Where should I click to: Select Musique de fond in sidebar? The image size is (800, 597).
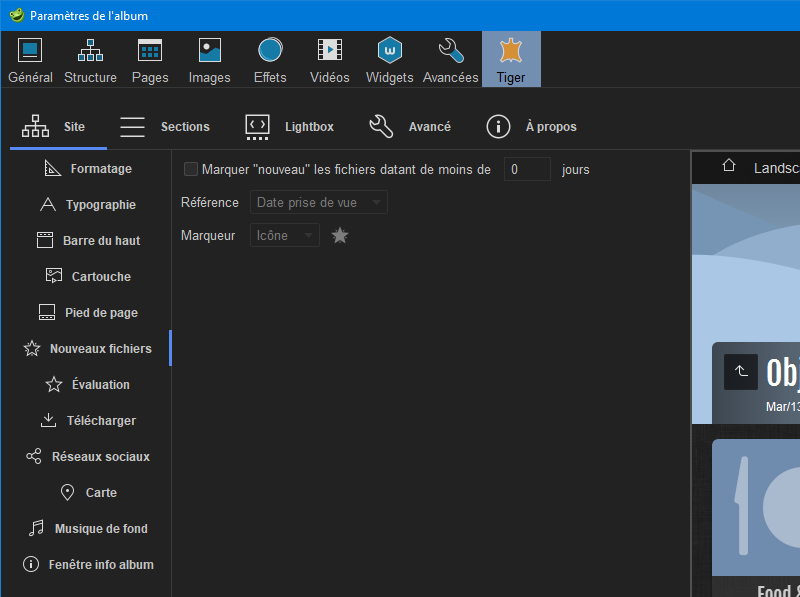click(87, 529)
